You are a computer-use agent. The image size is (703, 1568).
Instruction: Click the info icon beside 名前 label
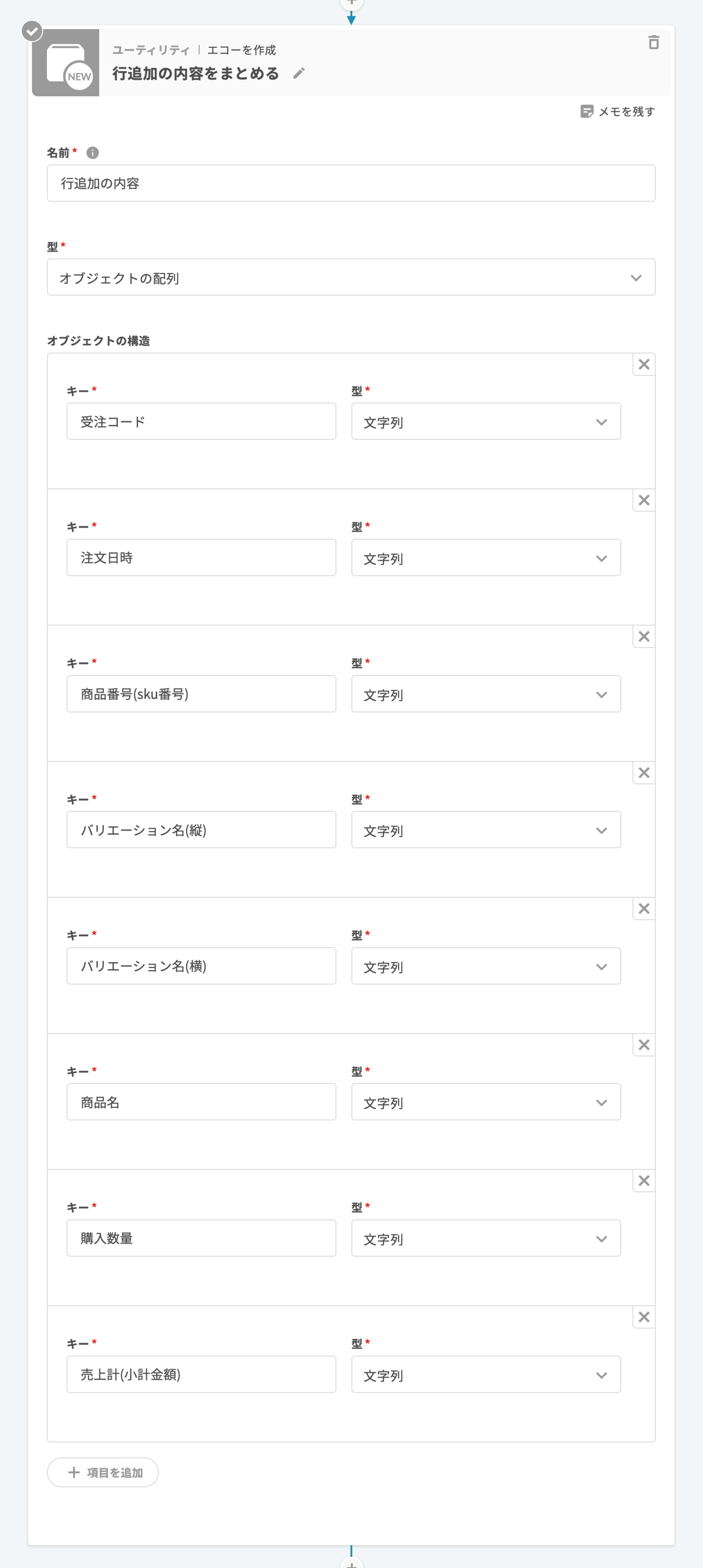tap(93, 153)
